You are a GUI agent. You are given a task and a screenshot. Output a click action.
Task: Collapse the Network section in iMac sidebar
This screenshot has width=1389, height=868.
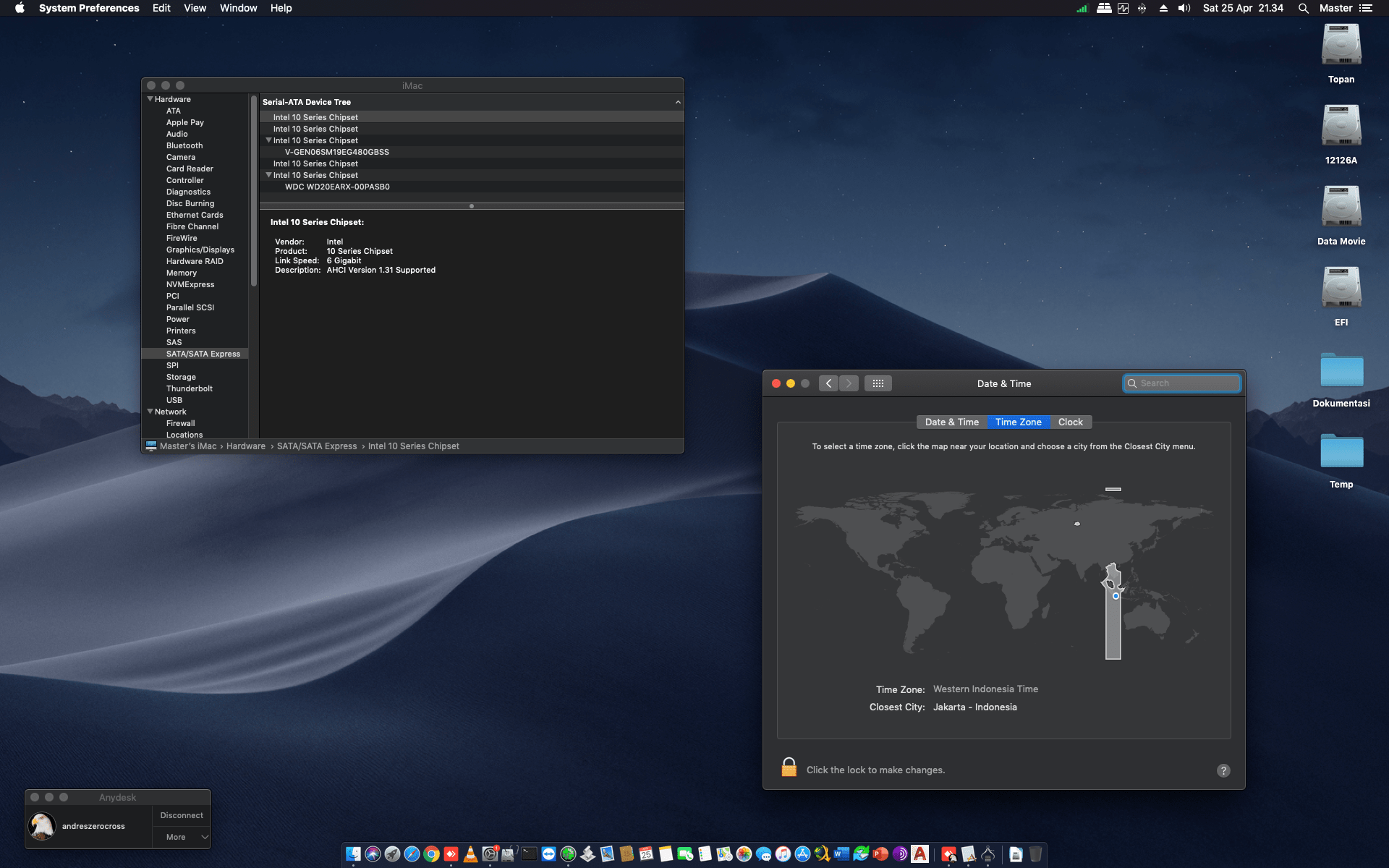coord(150,412)
